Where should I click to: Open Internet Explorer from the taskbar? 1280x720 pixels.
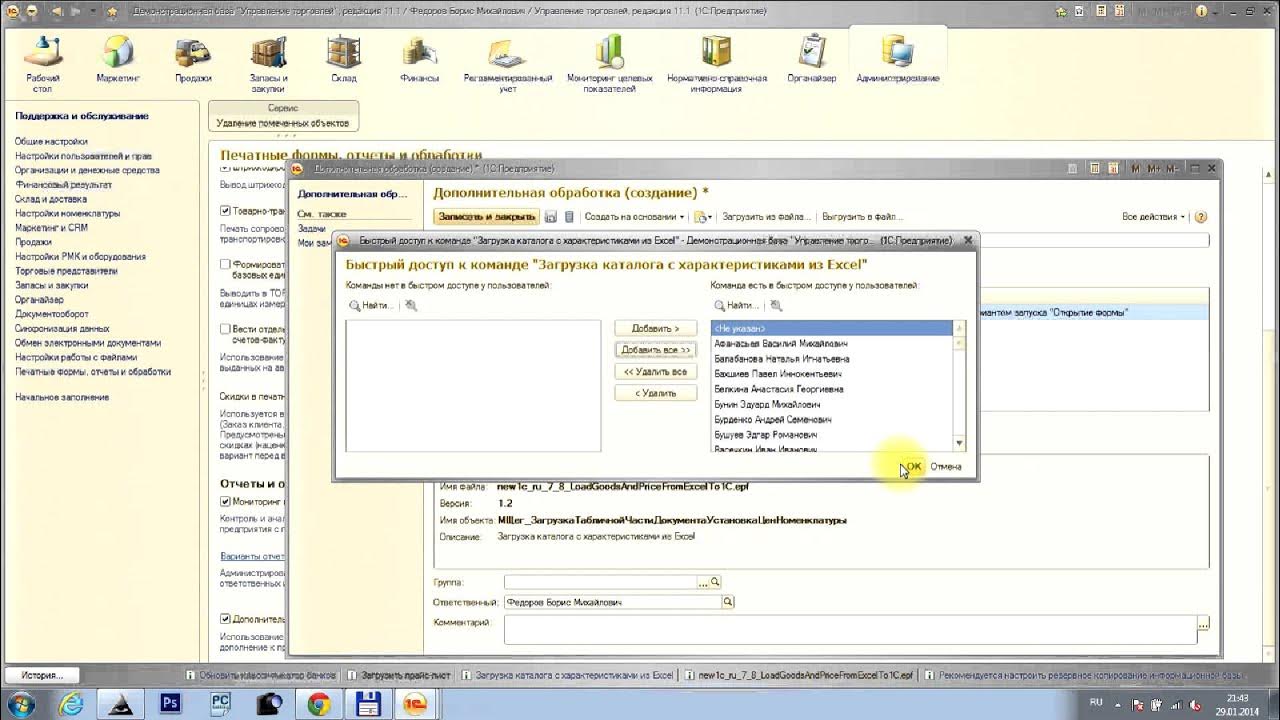[71, 704]
